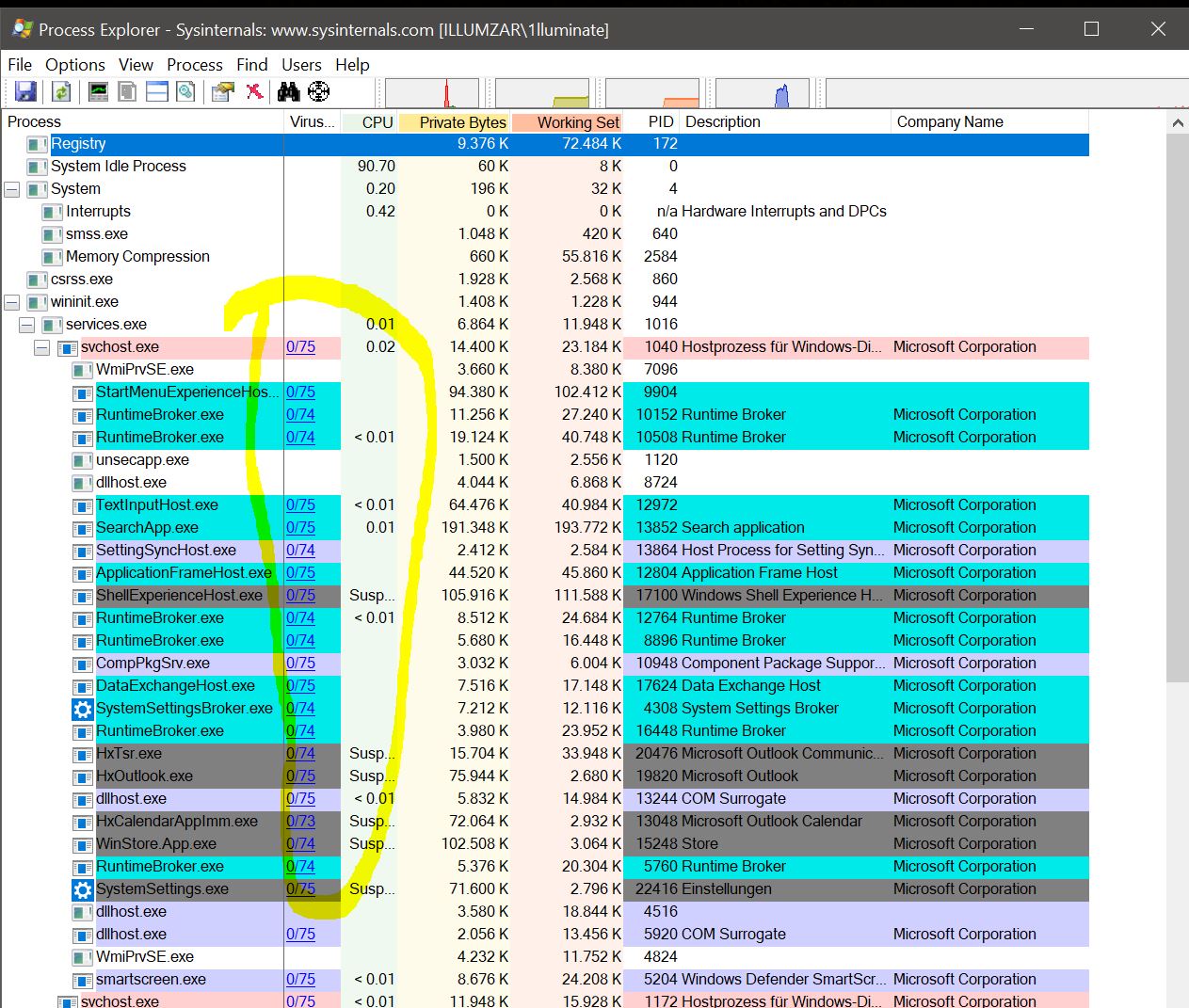Click the Save toolbar icon
This screenshot has height=1008, width=1189.
pos(25,91)
